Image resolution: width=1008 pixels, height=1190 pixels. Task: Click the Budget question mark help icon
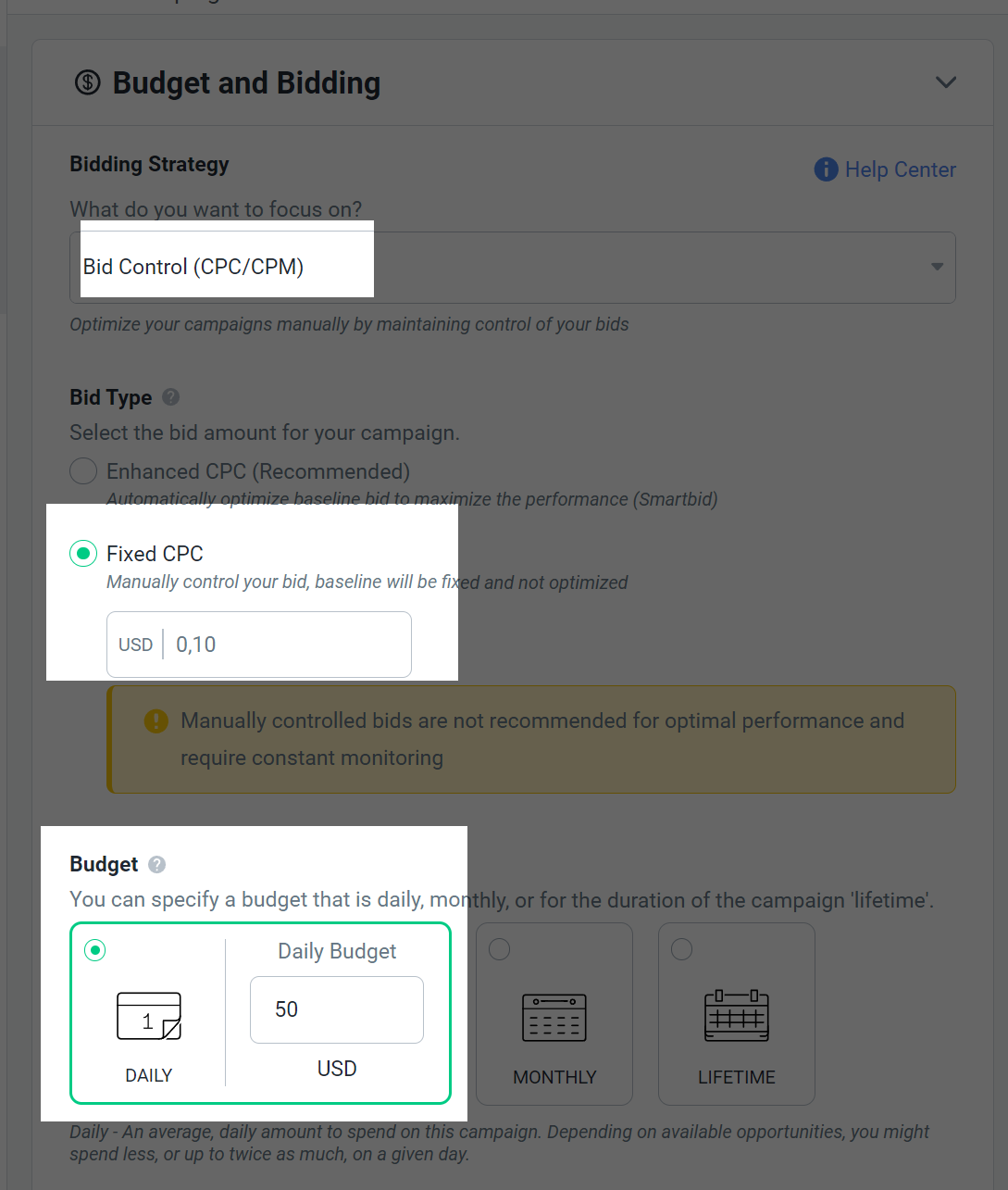(x=157, y=864)
